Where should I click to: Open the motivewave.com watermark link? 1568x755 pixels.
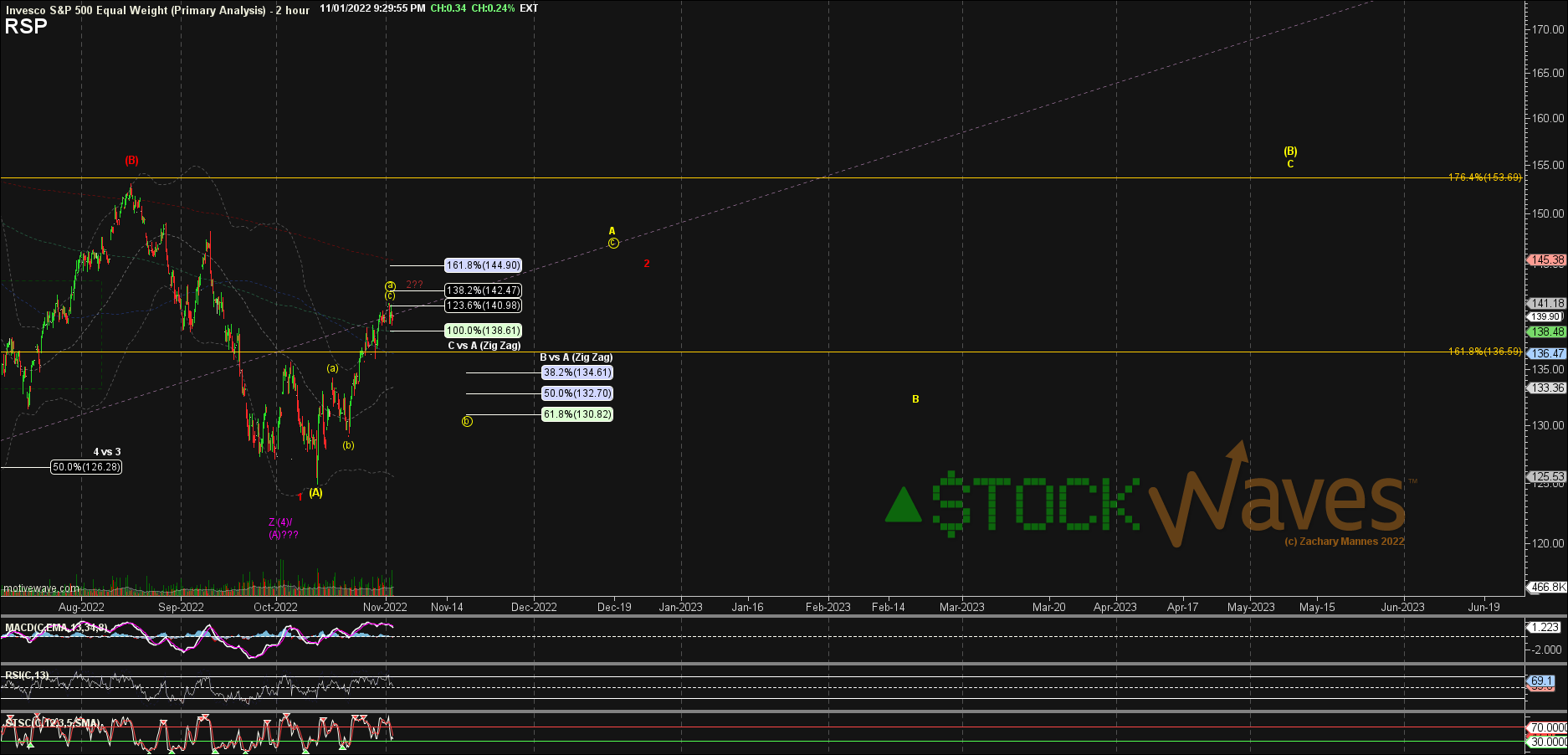pos(41,588)
